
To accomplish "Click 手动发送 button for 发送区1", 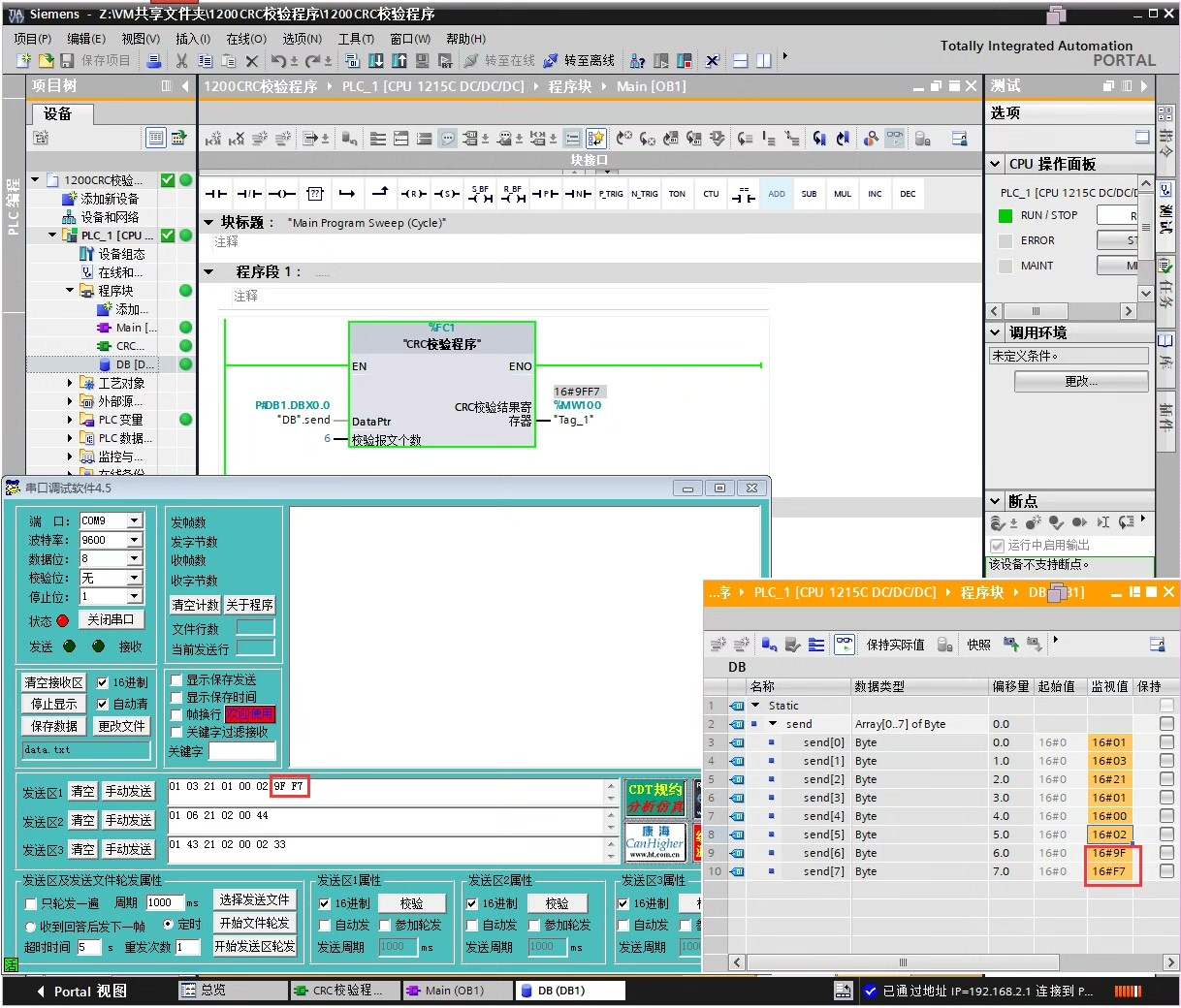I will tap(129, 791).
